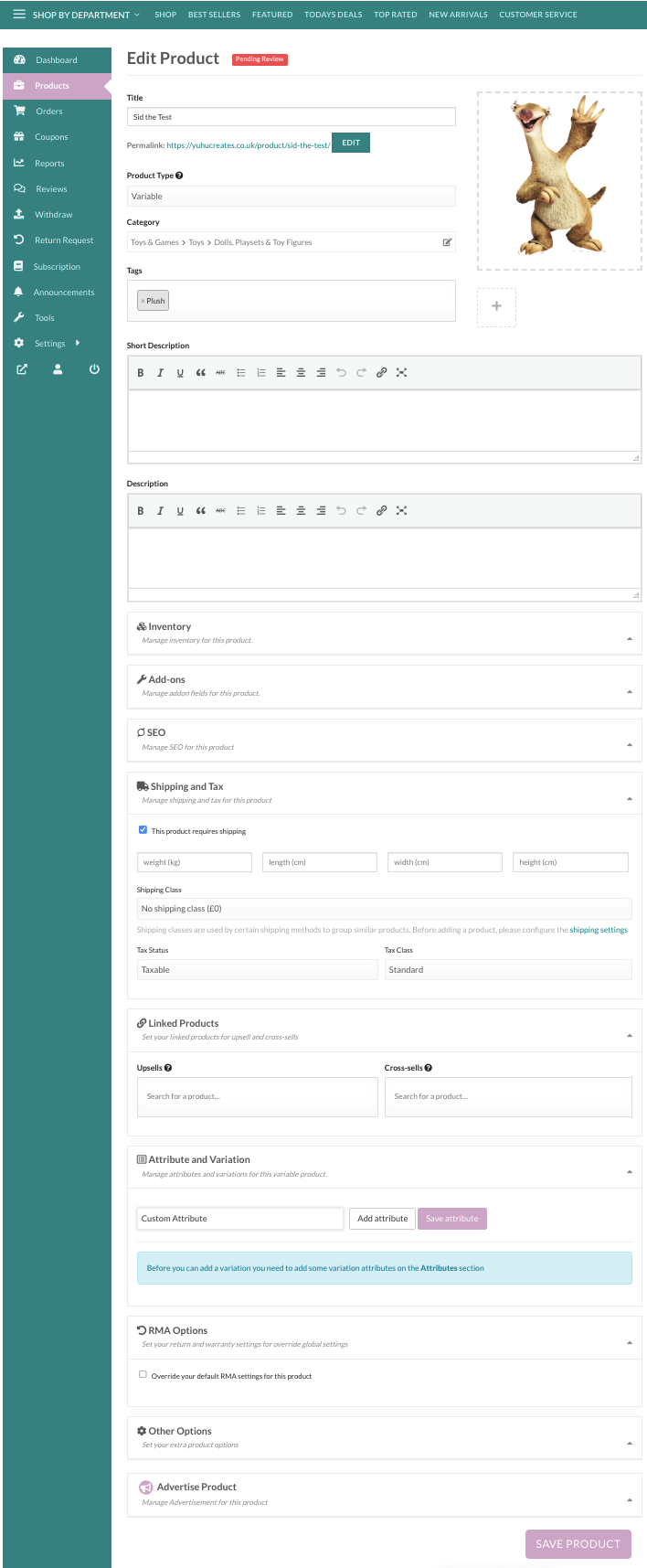
Task: Click the Announcements bell icon
Action: coord(18,292)
